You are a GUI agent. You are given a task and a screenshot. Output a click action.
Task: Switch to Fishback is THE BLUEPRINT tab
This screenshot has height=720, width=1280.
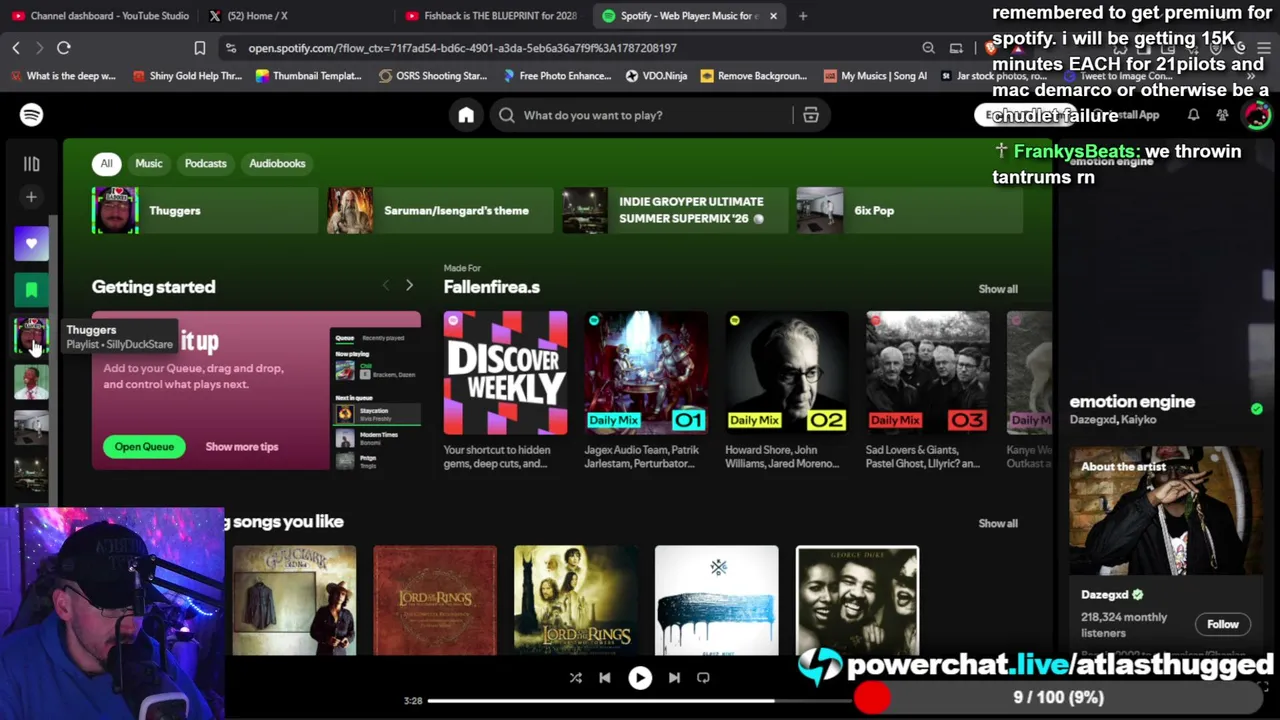coord(490,16)
